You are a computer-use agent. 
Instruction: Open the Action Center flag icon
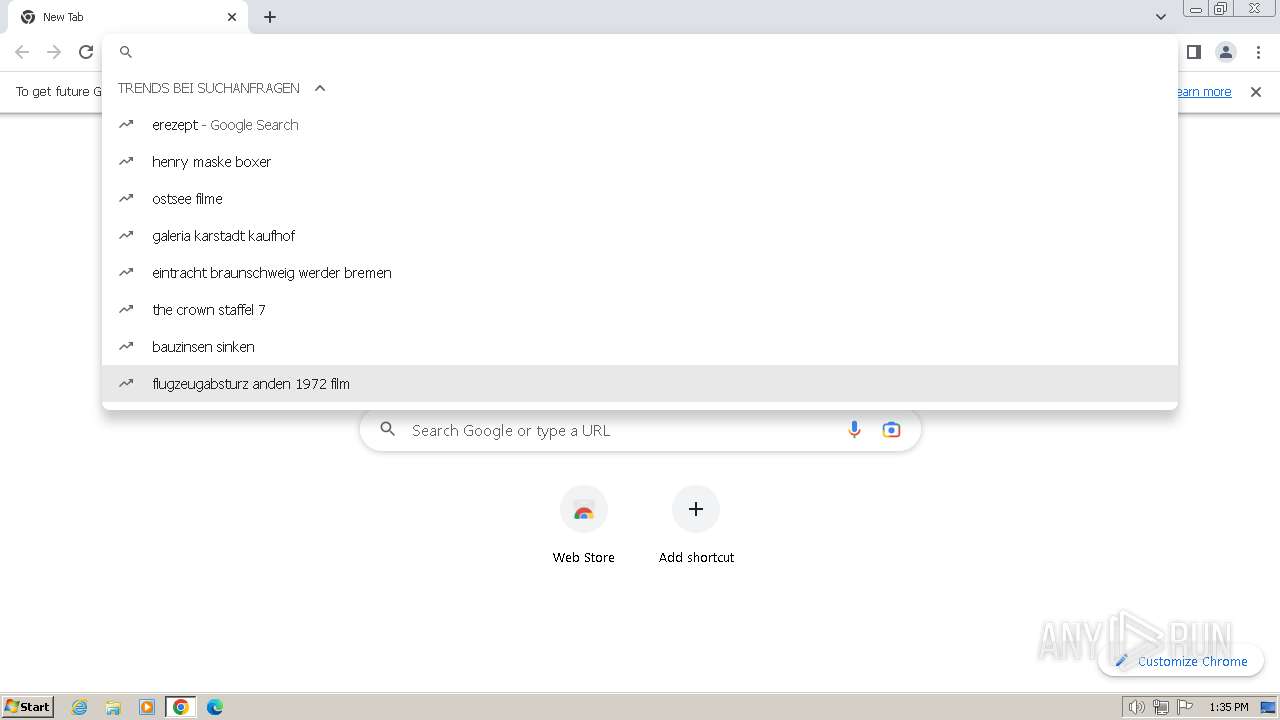pos(1185,707)
